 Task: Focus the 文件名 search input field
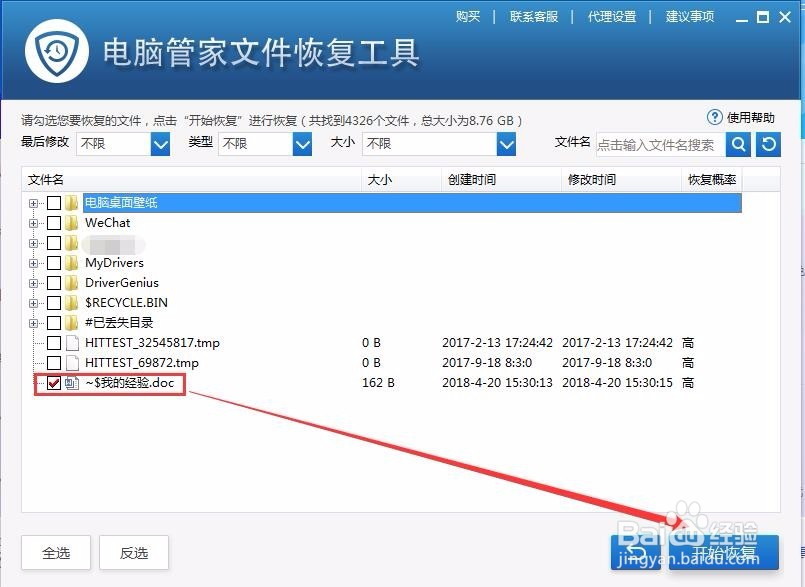click(x=661, y=145)
